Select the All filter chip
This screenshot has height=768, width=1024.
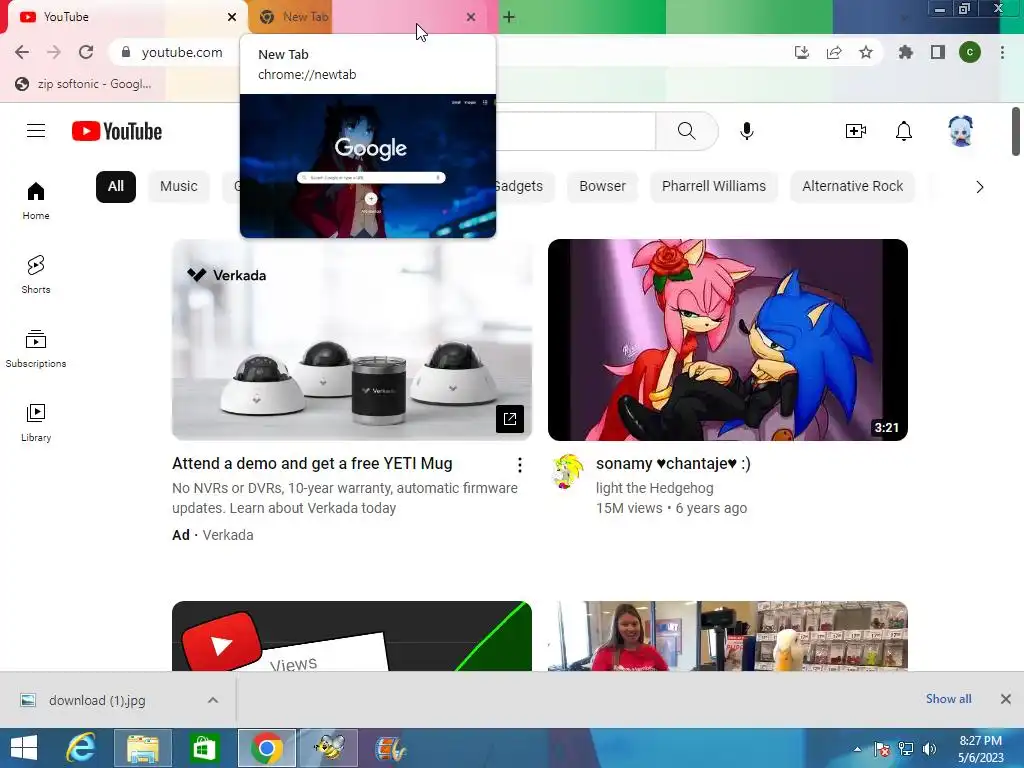[116, 187]
